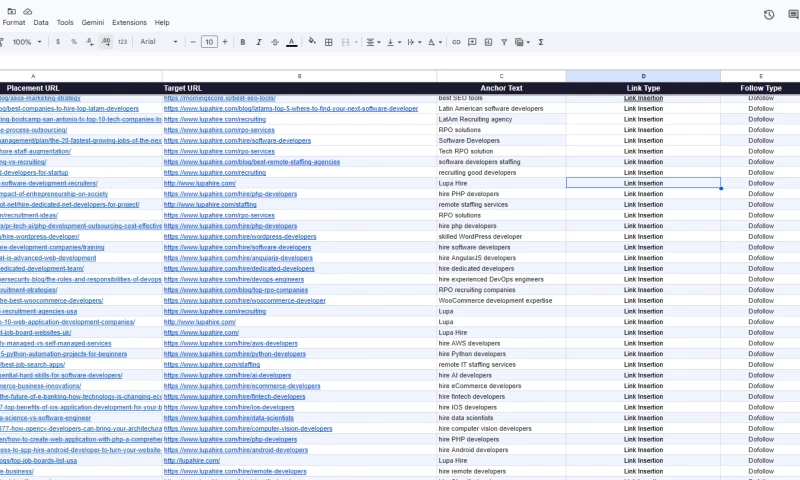The width and height of the screenshot is (800, 480).
Task: Open the Gemini menu
Action: tap(93, 22)
